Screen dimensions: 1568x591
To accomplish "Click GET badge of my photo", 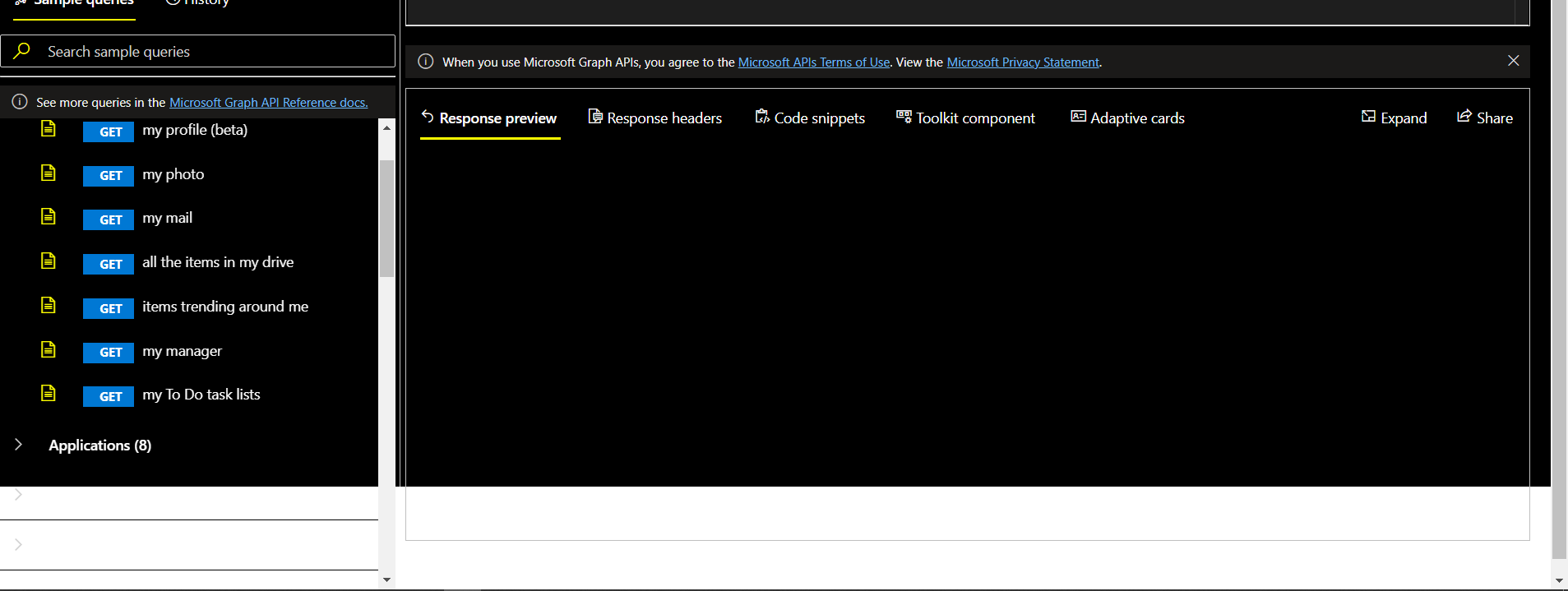I will (109, 176).
